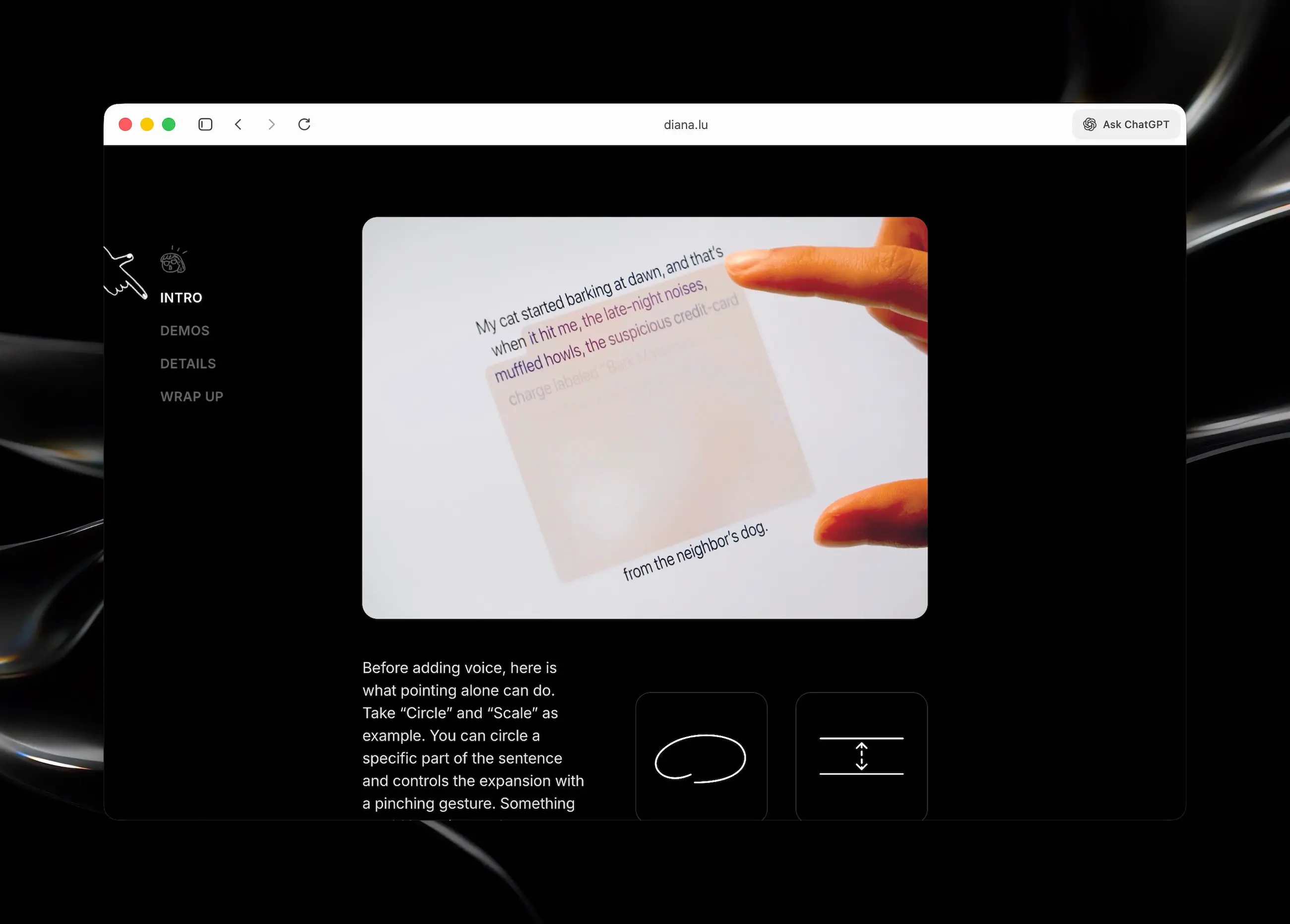Reload the page with the refresh icon
The height and width of the screenshot is (924, 1290).
click(304, 124)
